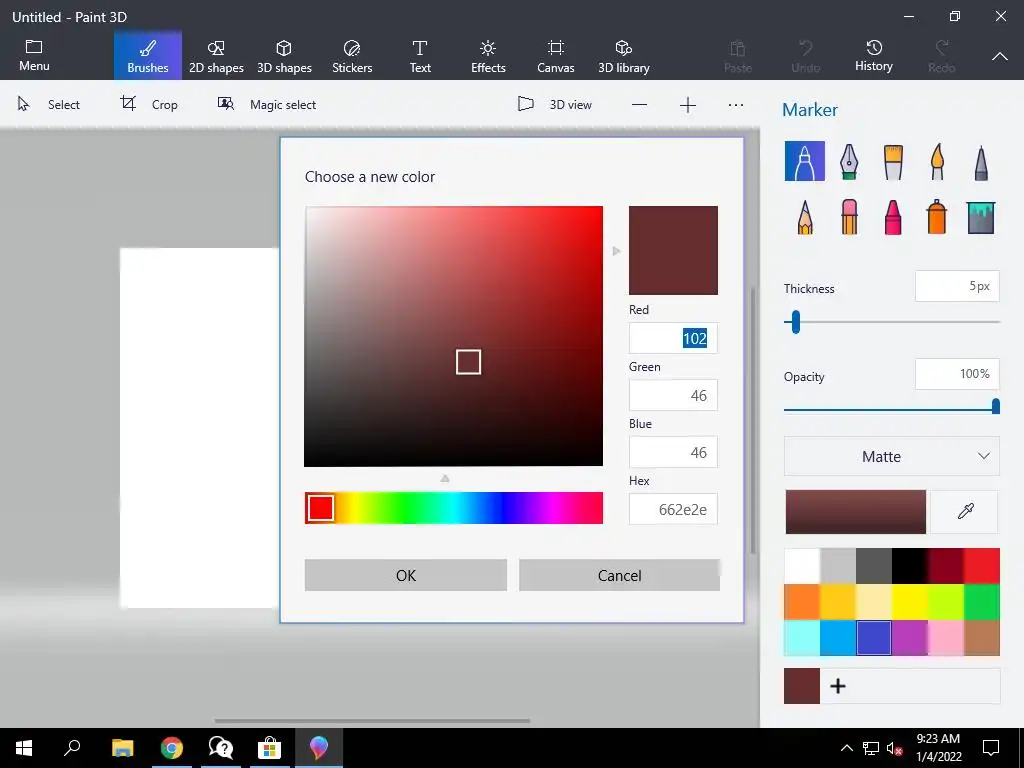Screen dimensions: 1024x768
Task: Open the 3D library tab
Action: (624, 56)
